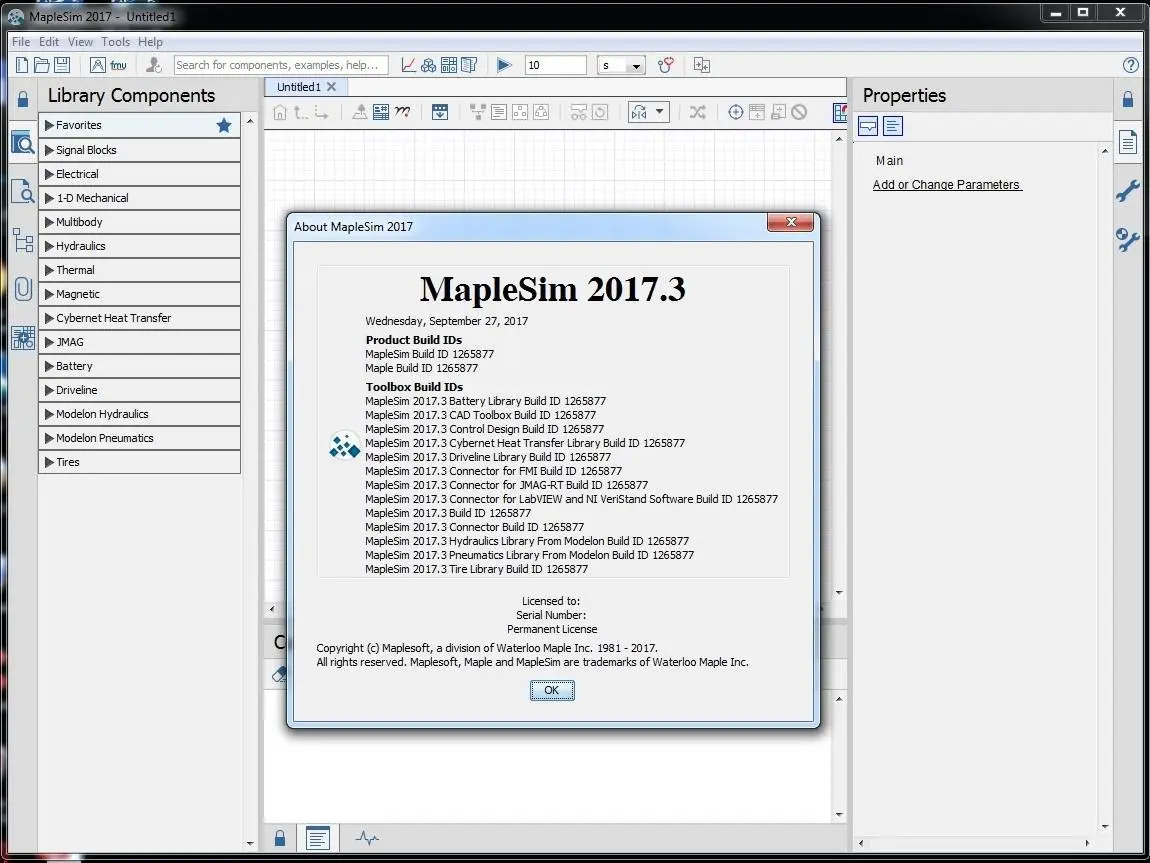Save the model with the floppy icon
Viewport: 1150px width, 863px height.
tap(62, 65)
